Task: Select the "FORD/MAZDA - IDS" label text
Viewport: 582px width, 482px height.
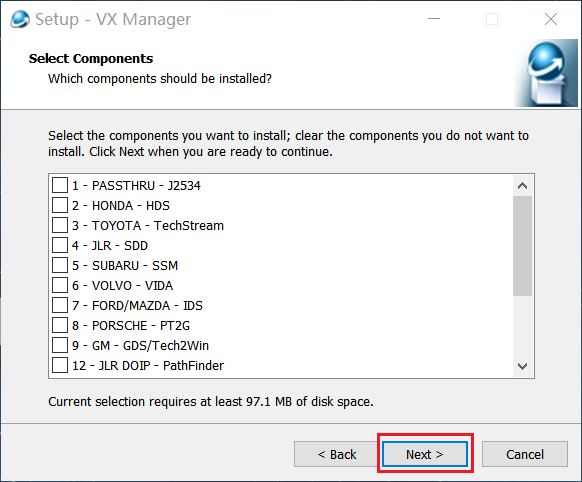Action: (x=147, y=305)
